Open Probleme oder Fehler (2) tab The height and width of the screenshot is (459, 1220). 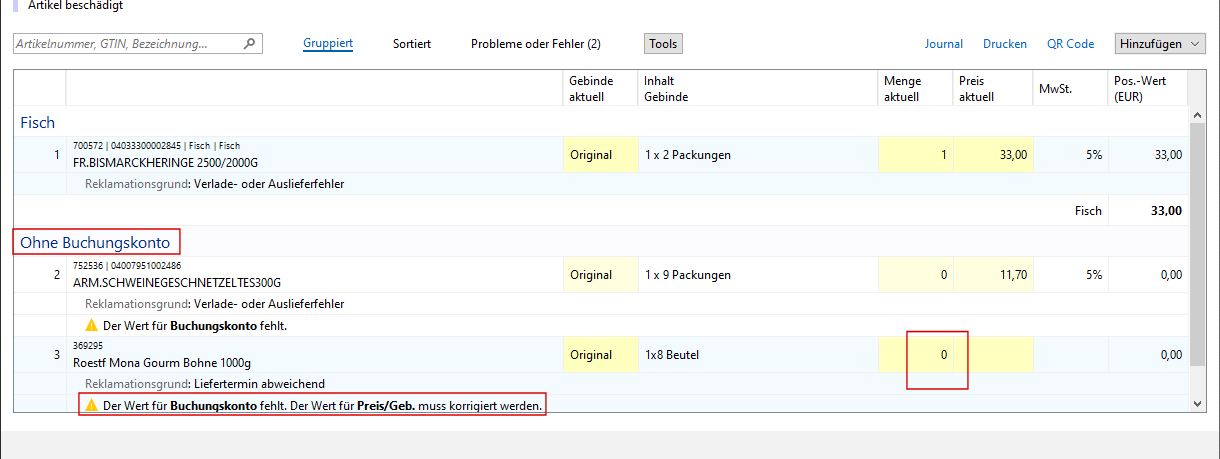pyautogui.click(x=535, y=44)
